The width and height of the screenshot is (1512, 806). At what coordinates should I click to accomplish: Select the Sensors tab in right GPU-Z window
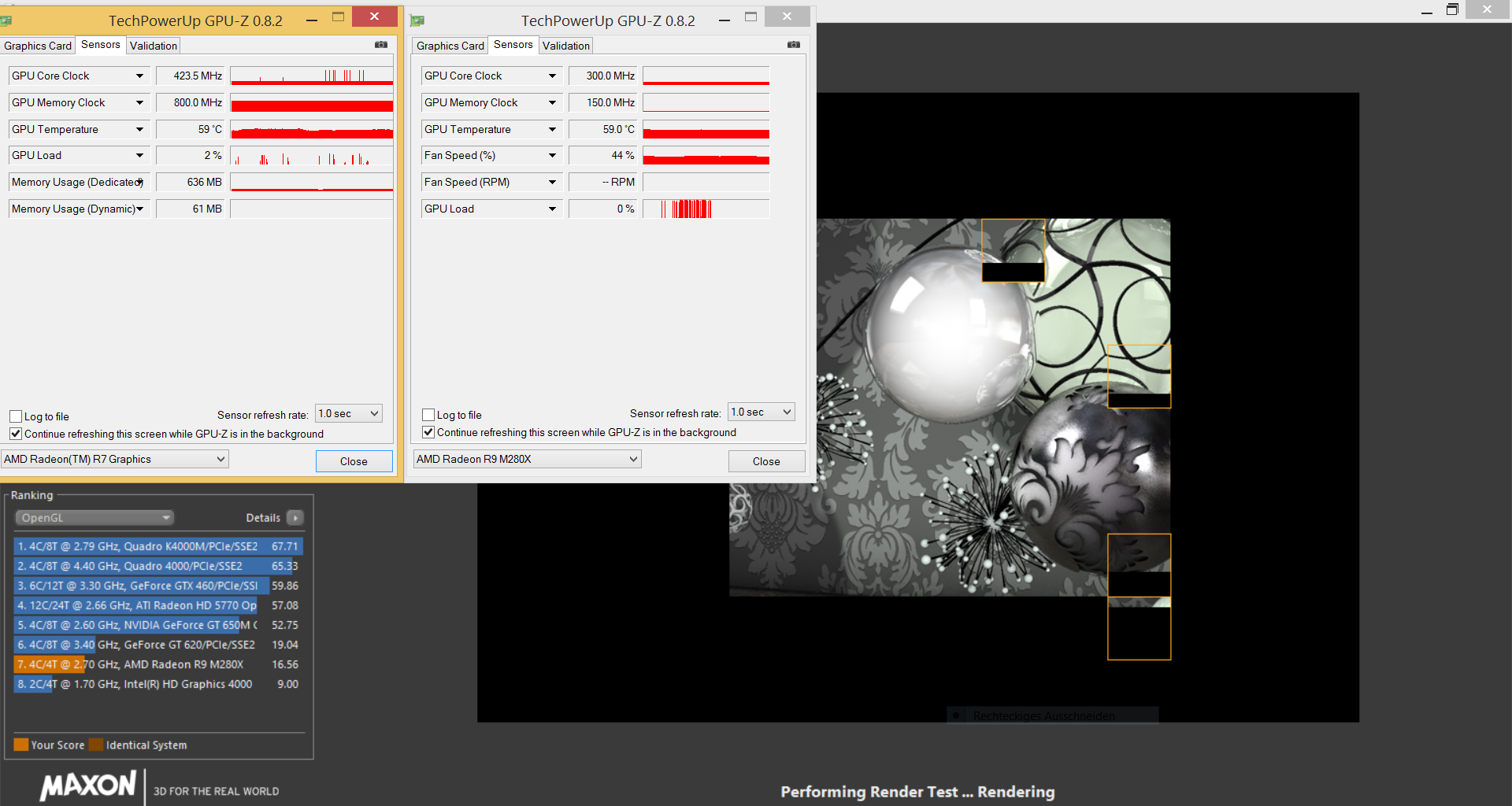click(513, 45)
